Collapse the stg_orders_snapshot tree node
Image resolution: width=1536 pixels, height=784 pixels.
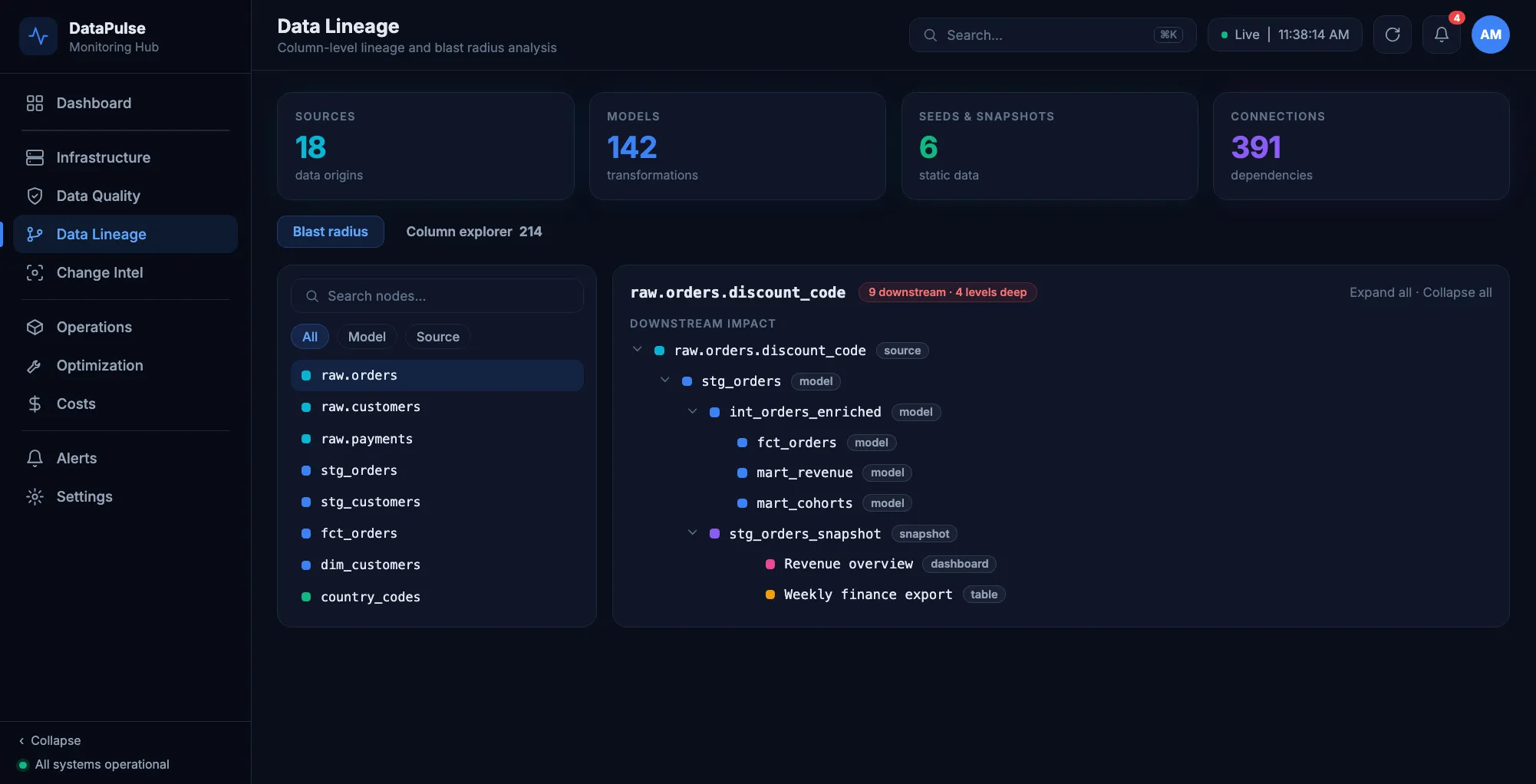692,533
